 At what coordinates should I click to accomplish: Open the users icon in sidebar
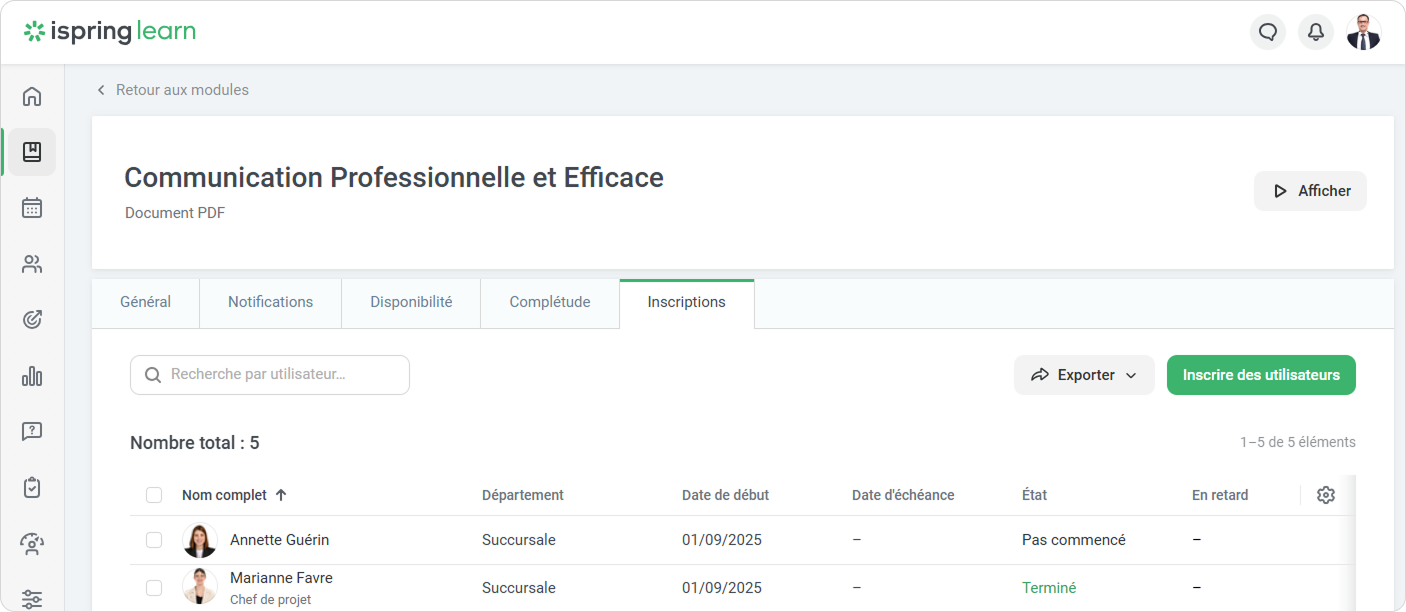click(x=32, y=264)
